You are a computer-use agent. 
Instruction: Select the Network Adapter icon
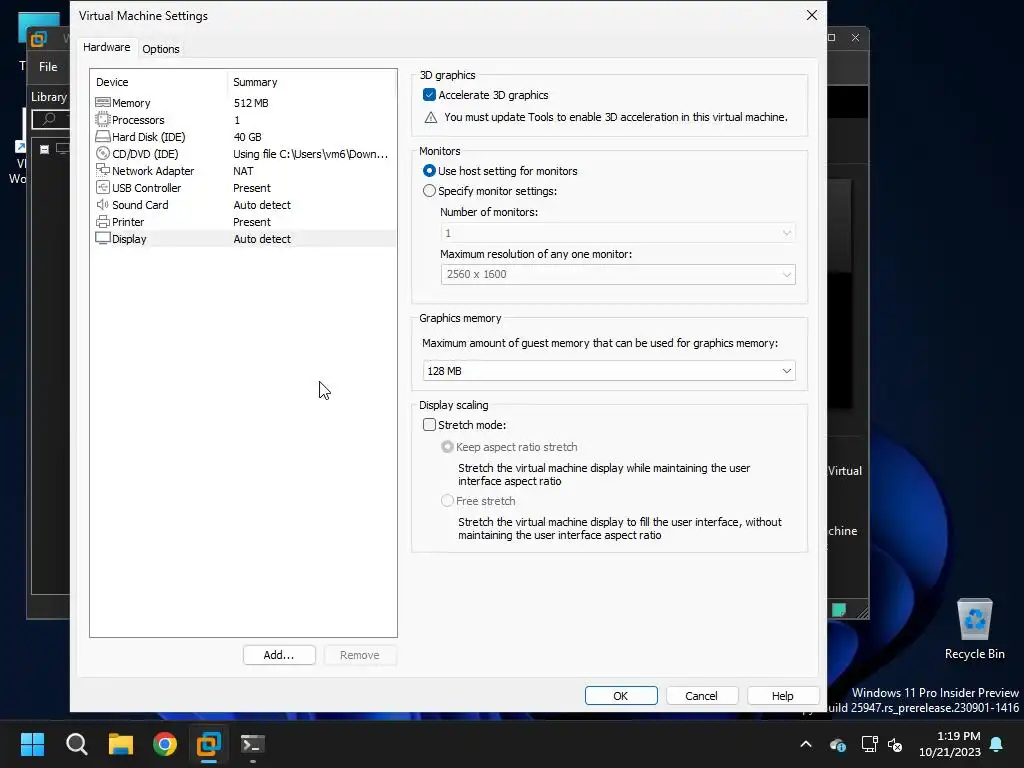click(x=103, y=170)
